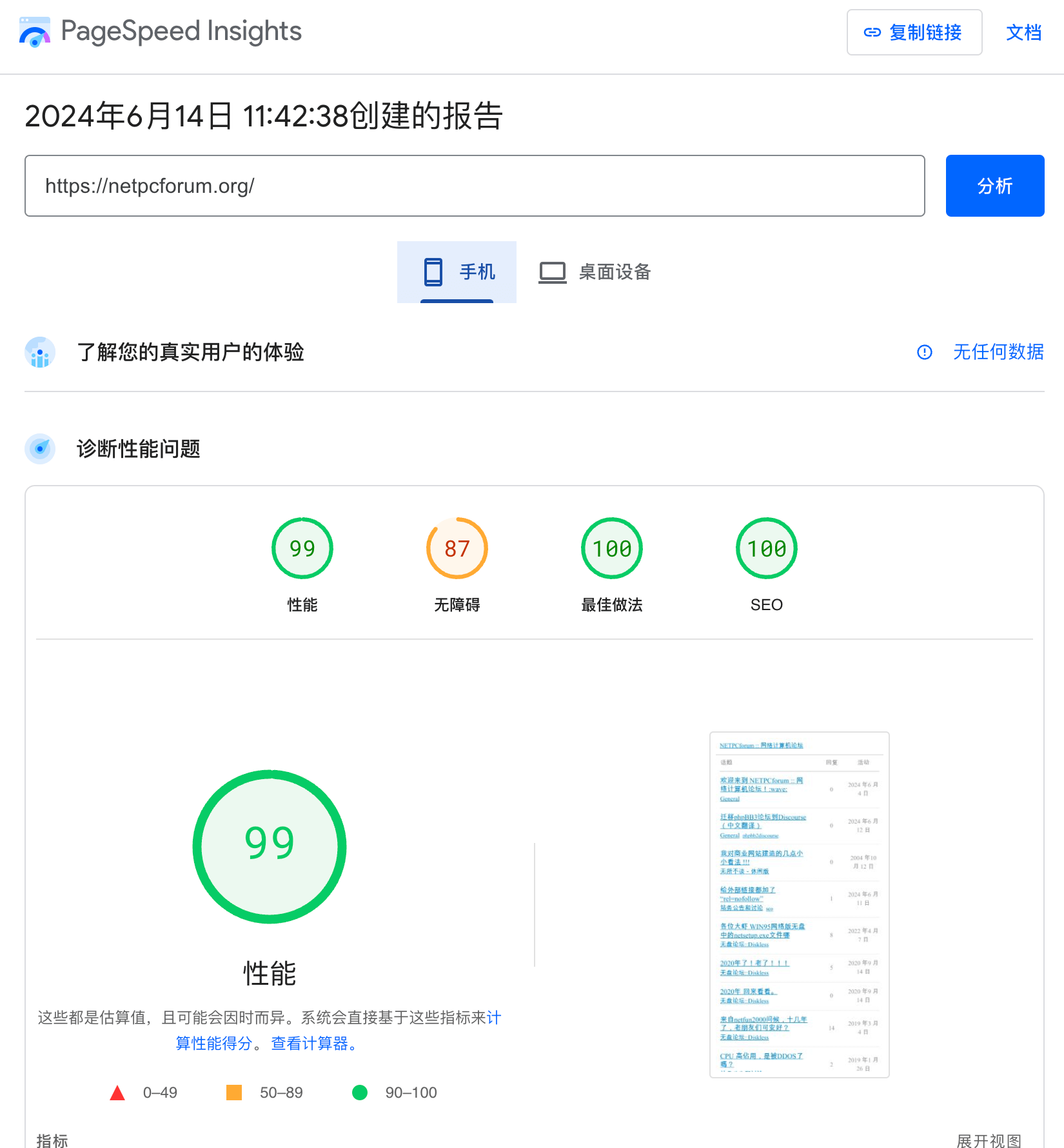This screenshot has width=1064, height=1148.
Task: Click the page screenshot thumbnail
Action: click(x=799, y=904)
